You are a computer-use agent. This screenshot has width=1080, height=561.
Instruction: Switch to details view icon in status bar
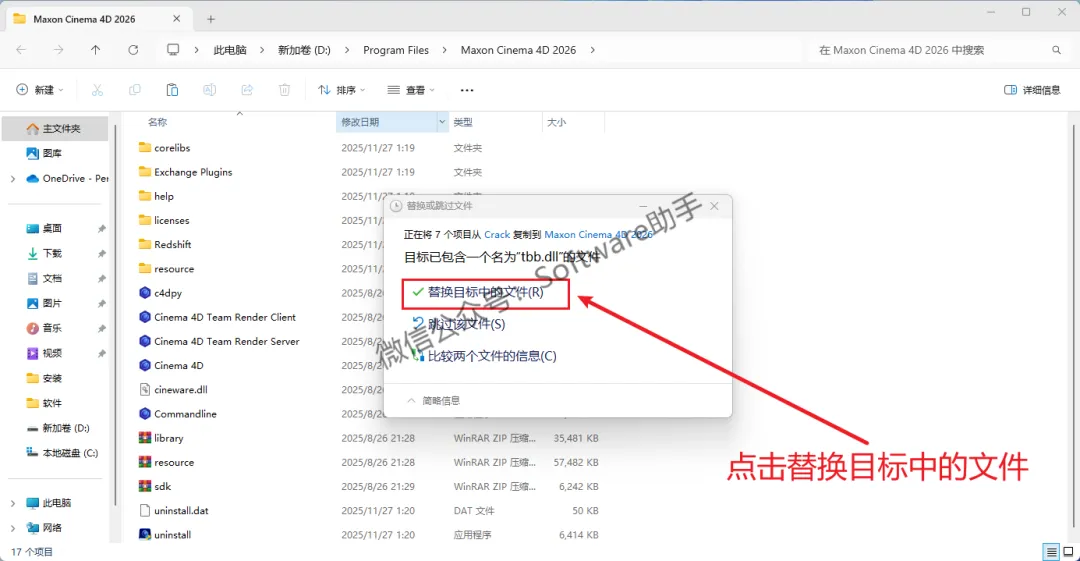(x=1051, y=551)
